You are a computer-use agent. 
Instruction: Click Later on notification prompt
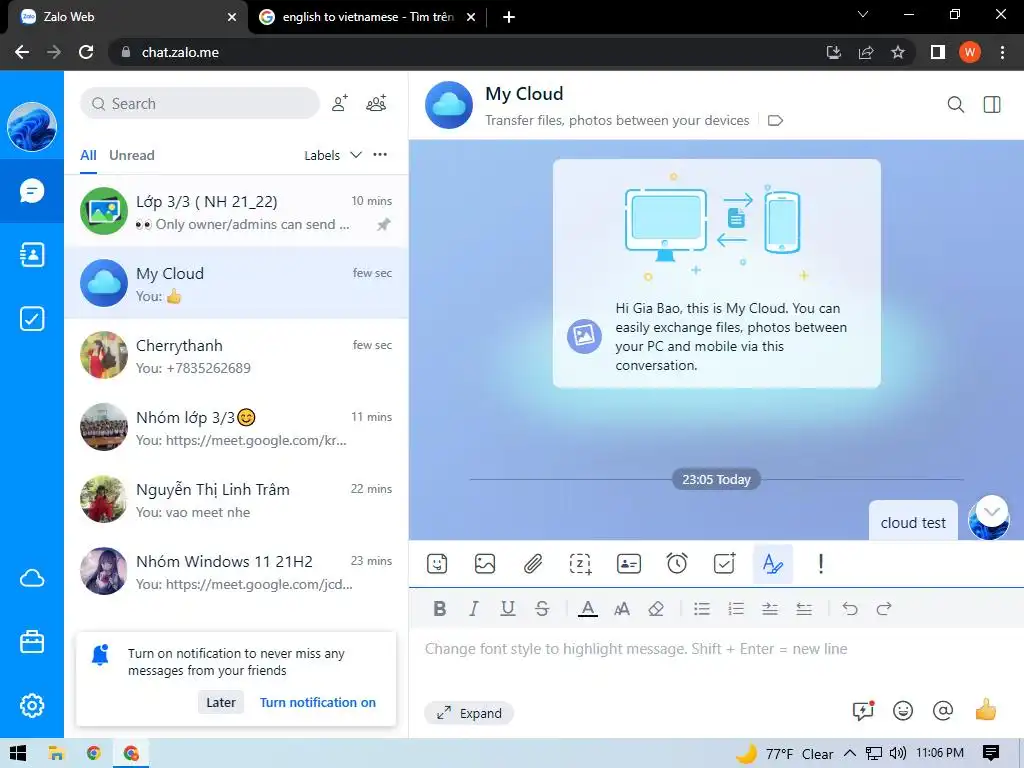click(x=221, y=702)
